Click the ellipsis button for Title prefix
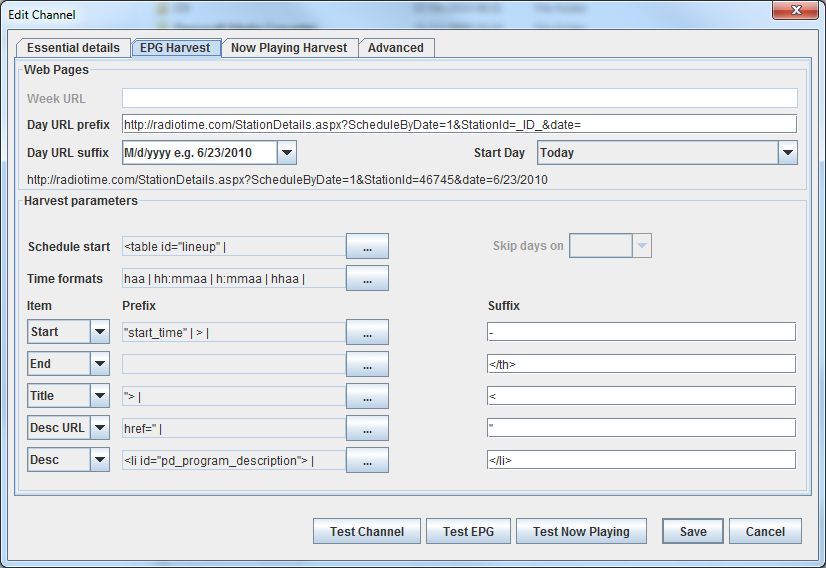The height and width of the screenshot is (568, 826). [x=367, y=396]
